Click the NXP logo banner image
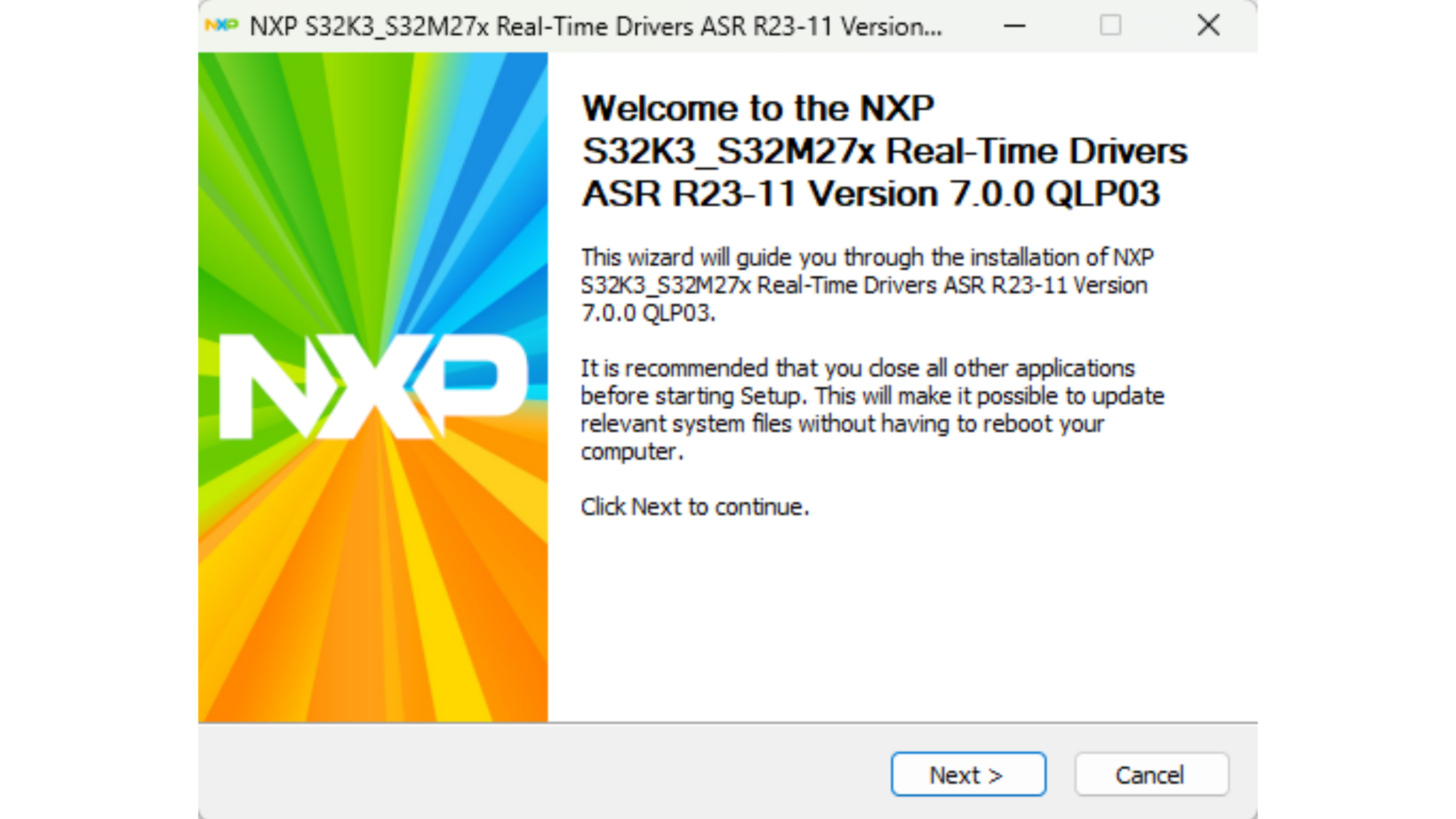The image size is (1456, 819). coord(373,387)
